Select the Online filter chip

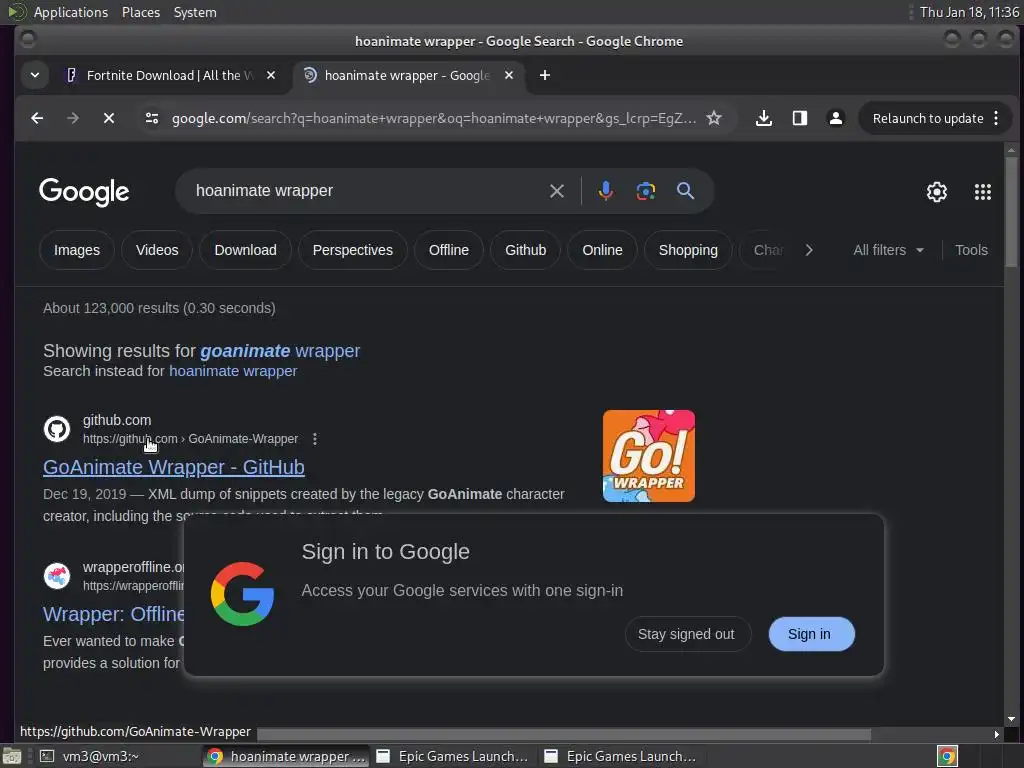click(602, 250)
